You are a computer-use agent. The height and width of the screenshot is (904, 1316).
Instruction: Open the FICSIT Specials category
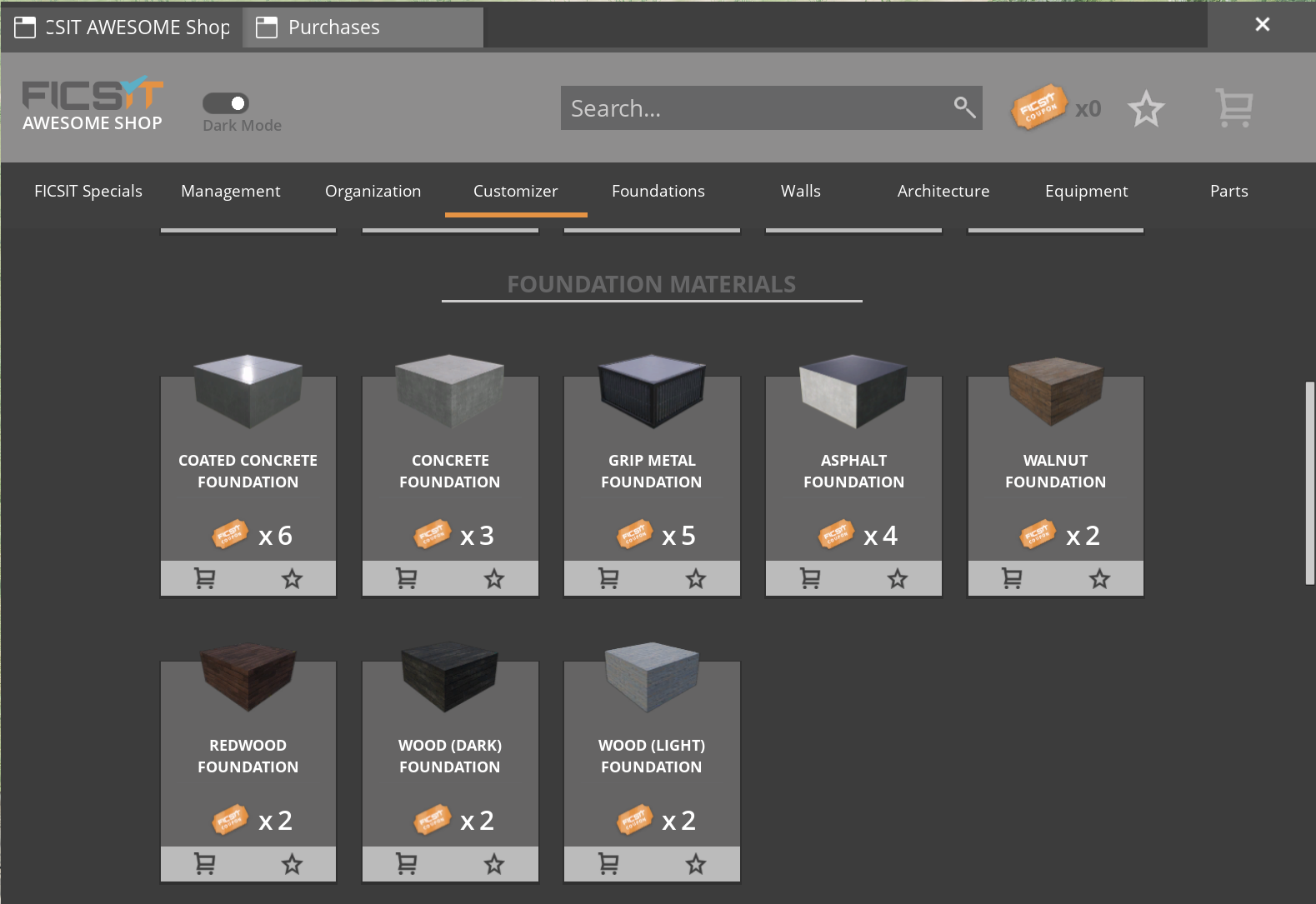pyautogui.click(x=88, y=191)
